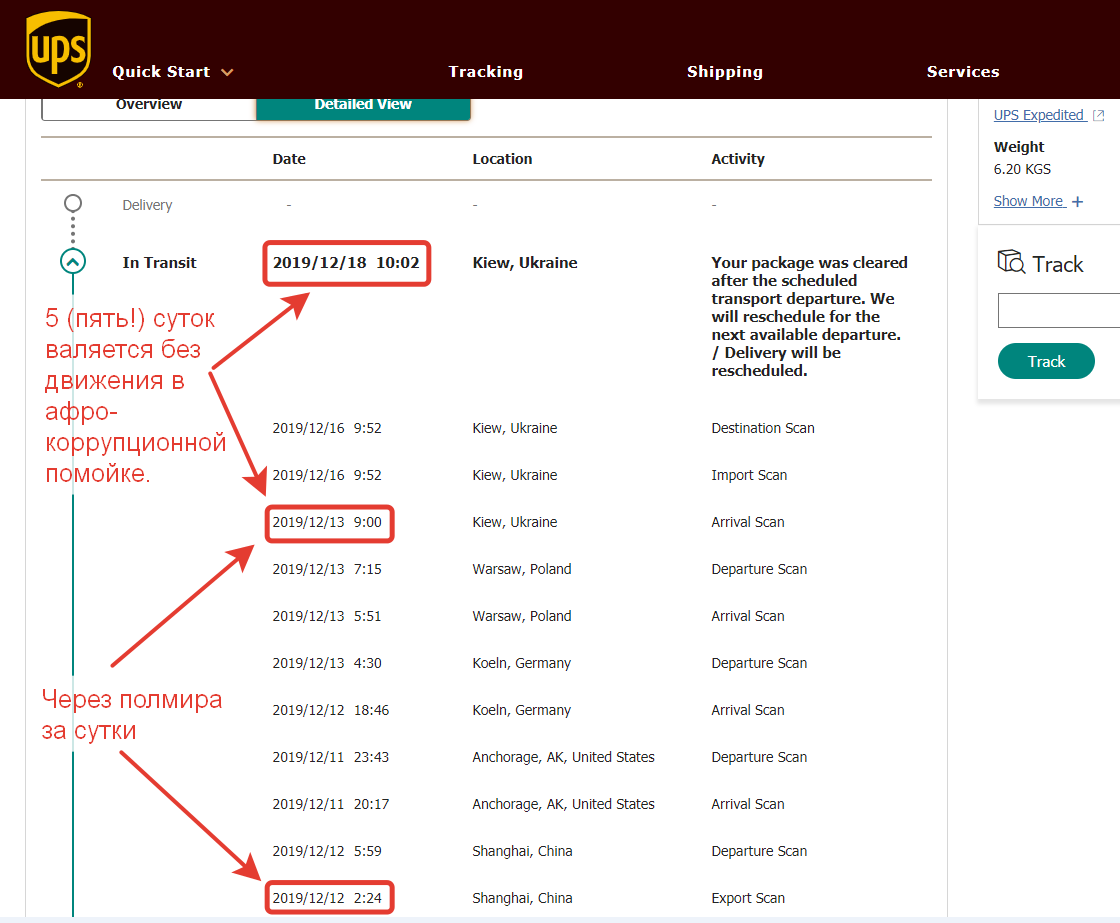Screen dimensions: 1120x923
Task: Click the green Track button
Action: 1046,361
